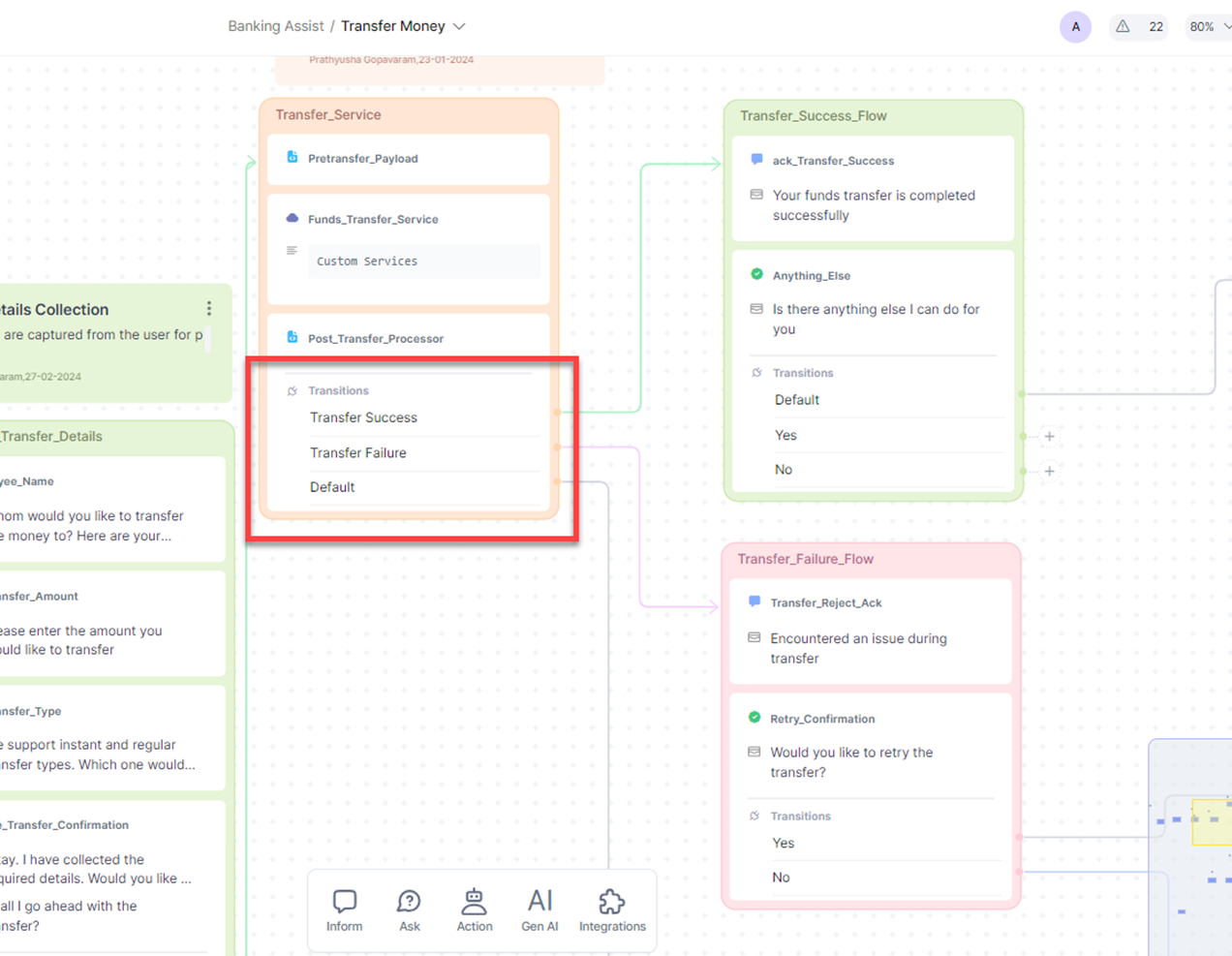Select the Transfer Failure transition

click(x=358, y=452)
